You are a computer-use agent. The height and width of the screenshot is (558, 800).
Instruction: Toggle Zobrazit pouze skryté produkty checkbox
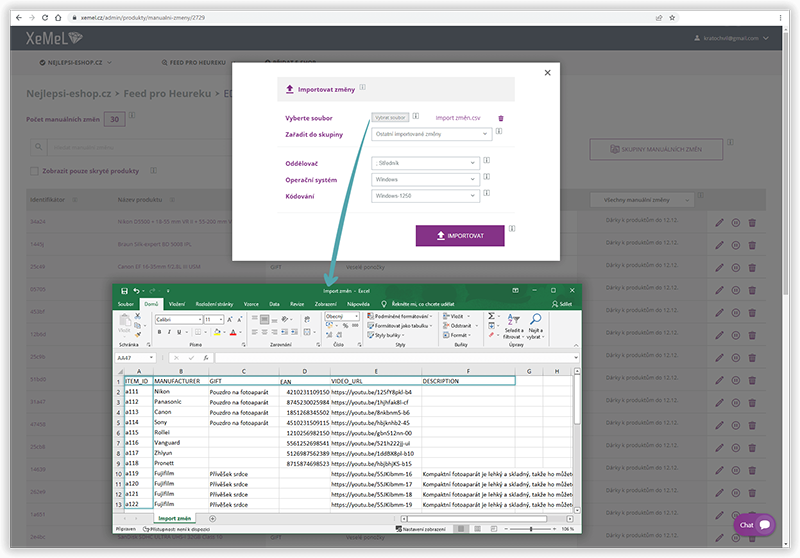click(x=34, y=171)
